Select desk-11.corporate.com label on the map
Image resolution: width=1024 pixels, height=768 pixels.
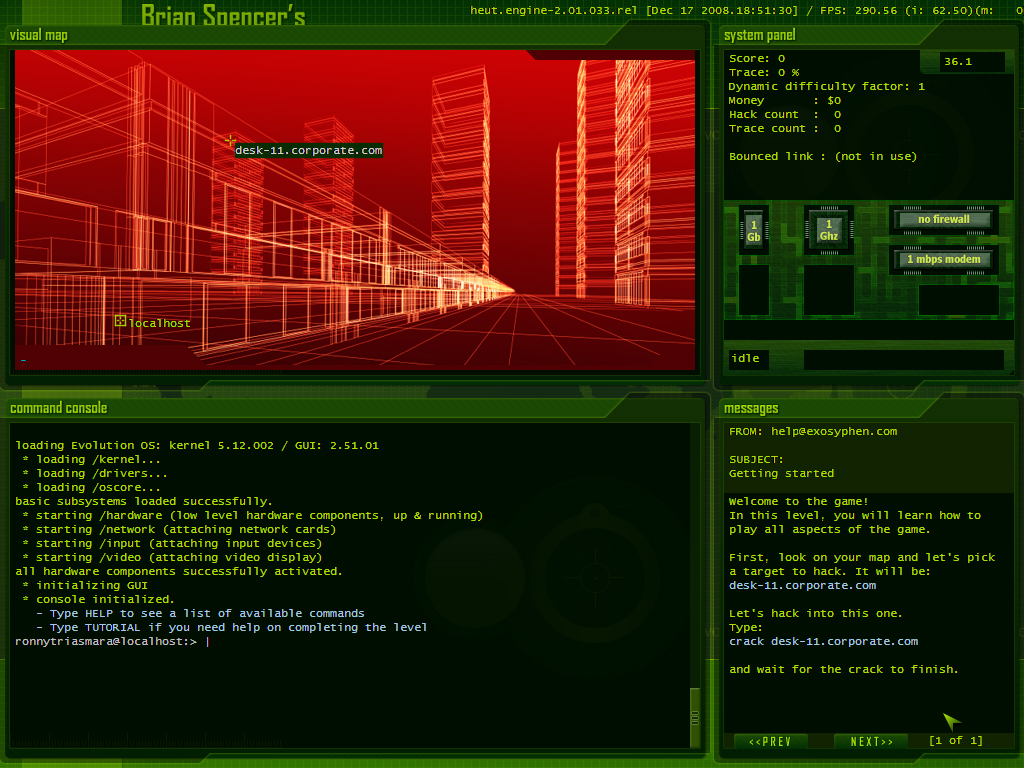[308, 150]
